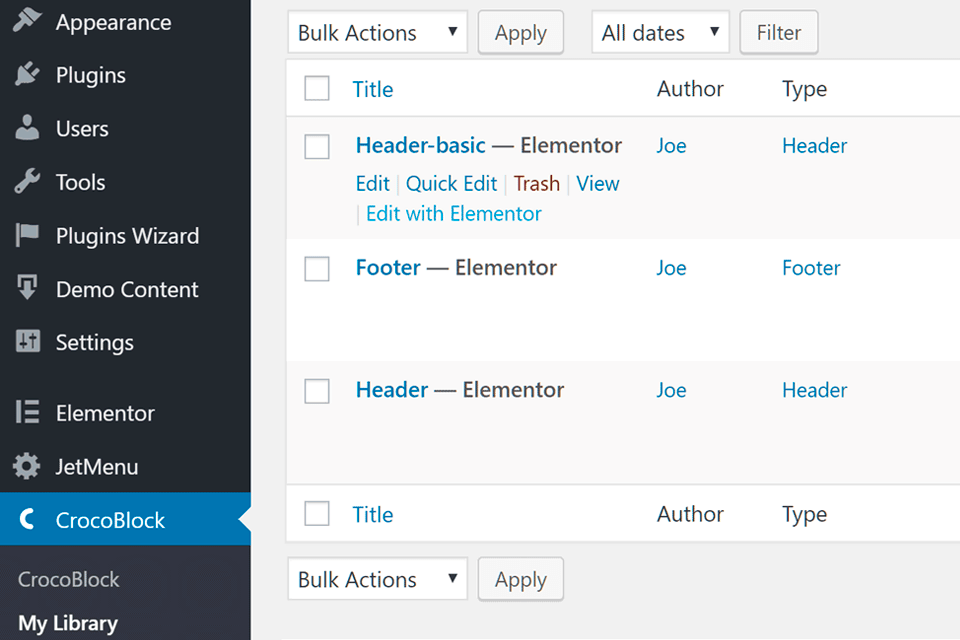Image resolution: width=960 pixels, height=640 pixels.
Task: Open the top Bulk Actions dropdown
Action: (x=377, y=33)
